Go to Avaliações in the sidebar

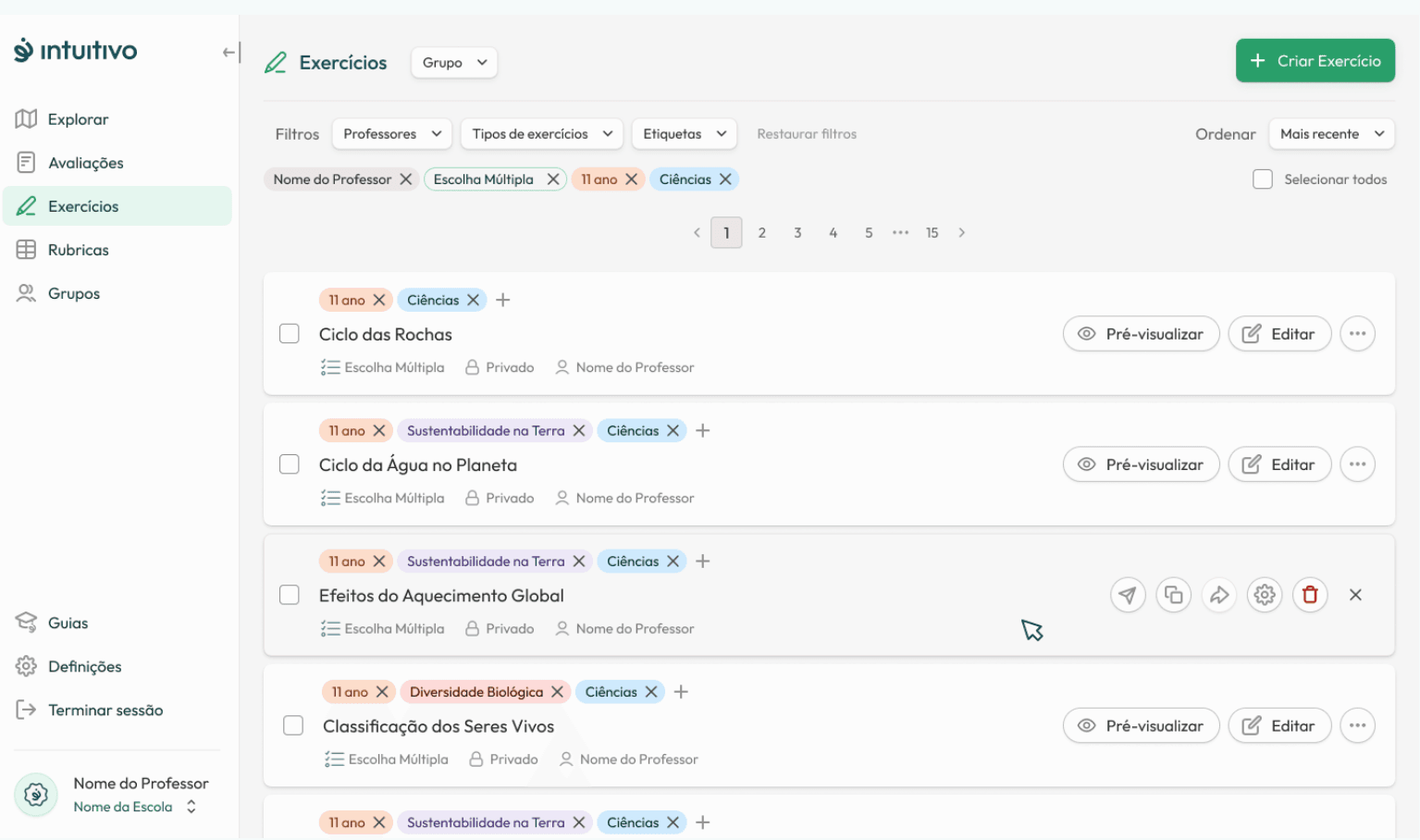pos(85,163)
